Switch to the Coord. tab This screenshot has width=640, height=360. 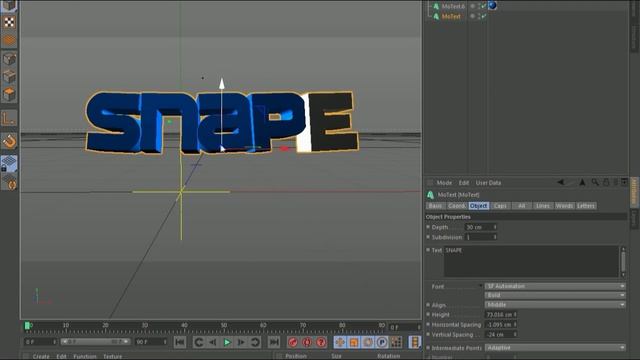coord(457,206)
